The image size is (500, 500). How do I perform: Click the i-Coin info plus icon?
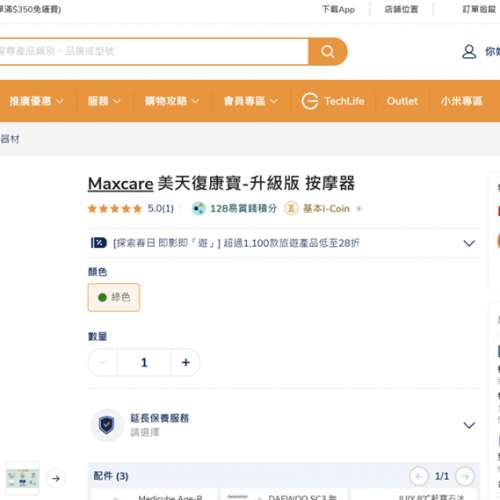tap(359, 209)
